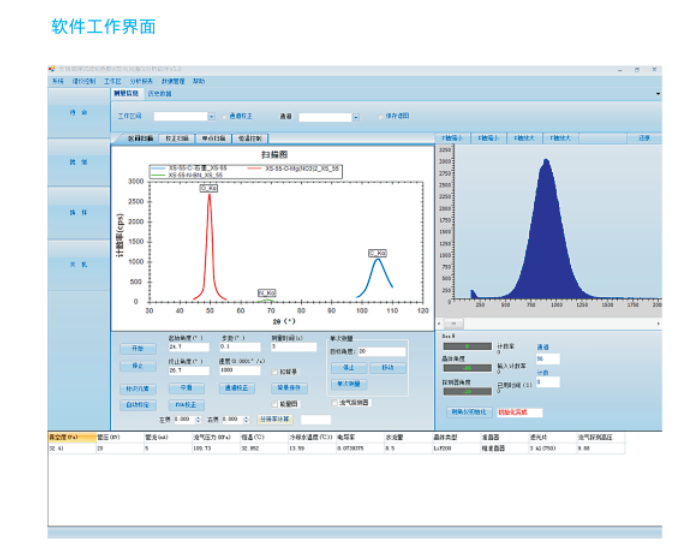Expand the 工作区间 dropdown arrow
Viewport: 700px width, 551px height.
211,117
